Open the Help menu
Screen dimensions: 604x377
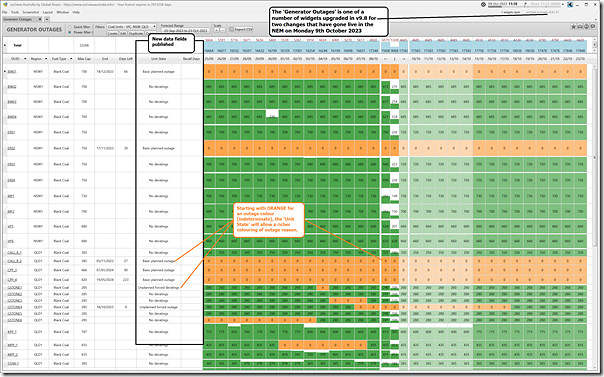(x=76, y=12)
